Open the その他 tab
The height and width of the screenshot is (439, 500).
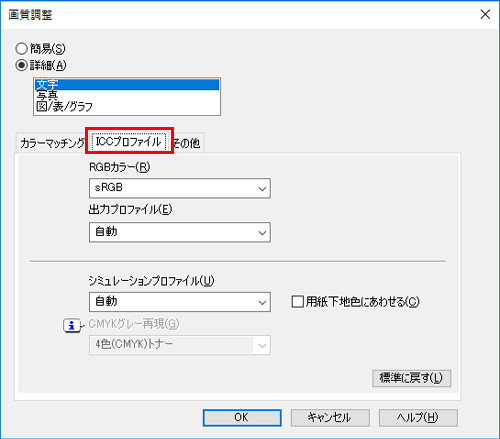[187, 143]
